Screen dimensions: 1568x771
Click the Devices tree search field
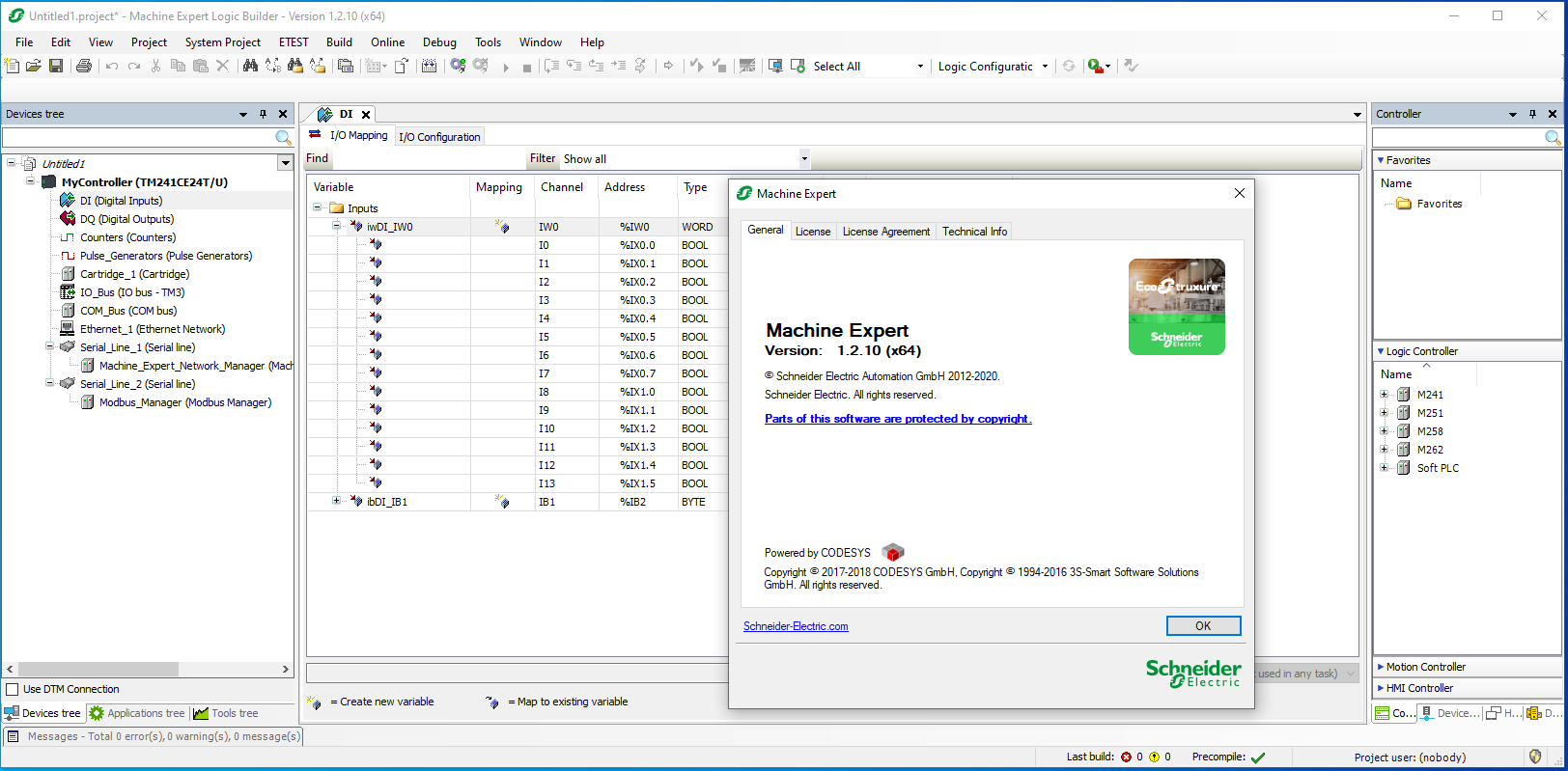pyautogui.click(x=138, y=138)
